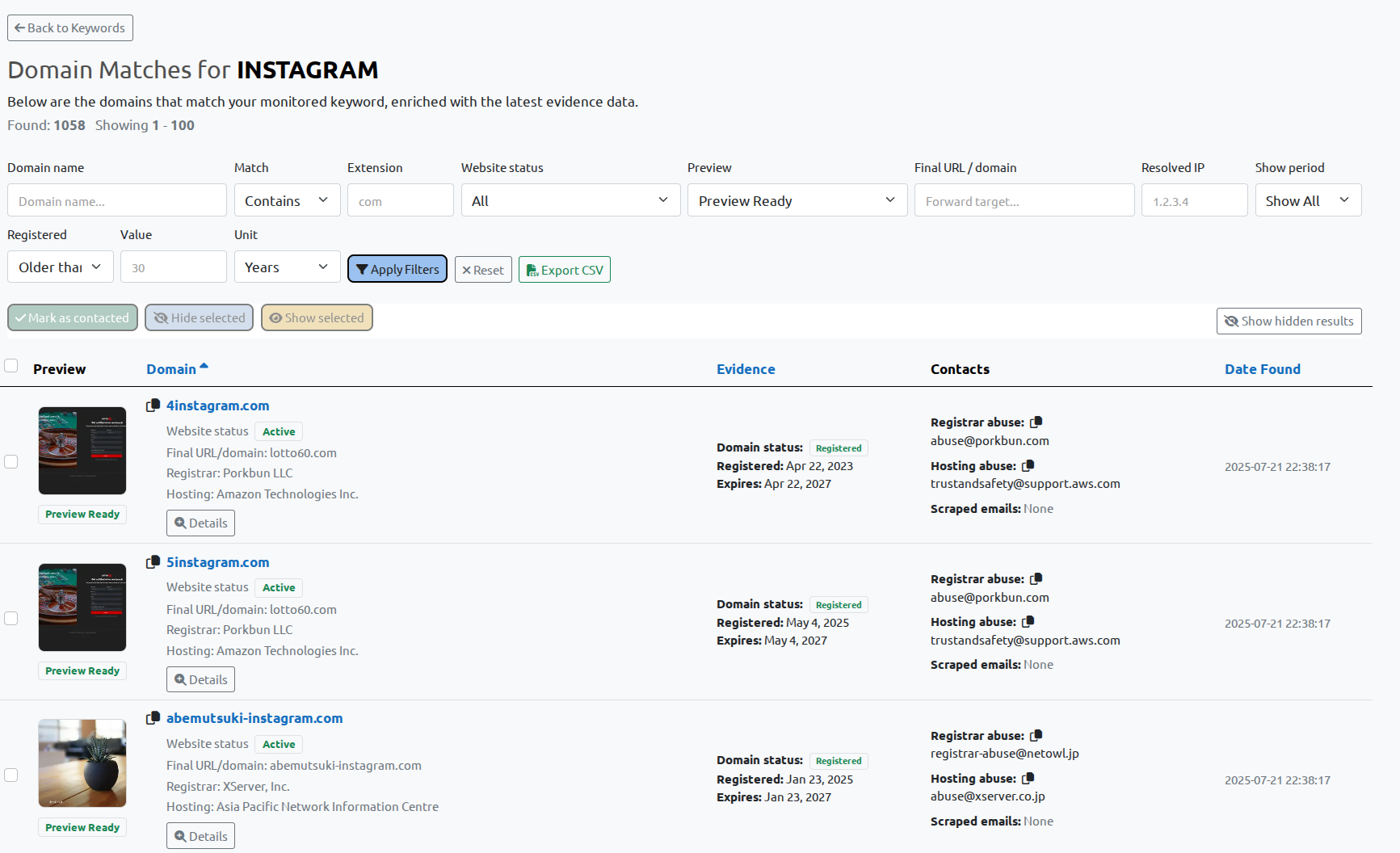Click trustandsafety@support.aws.com in the 5instagram.com row
This screenshot has height=853, width=1400.
tap(1025, 641)
